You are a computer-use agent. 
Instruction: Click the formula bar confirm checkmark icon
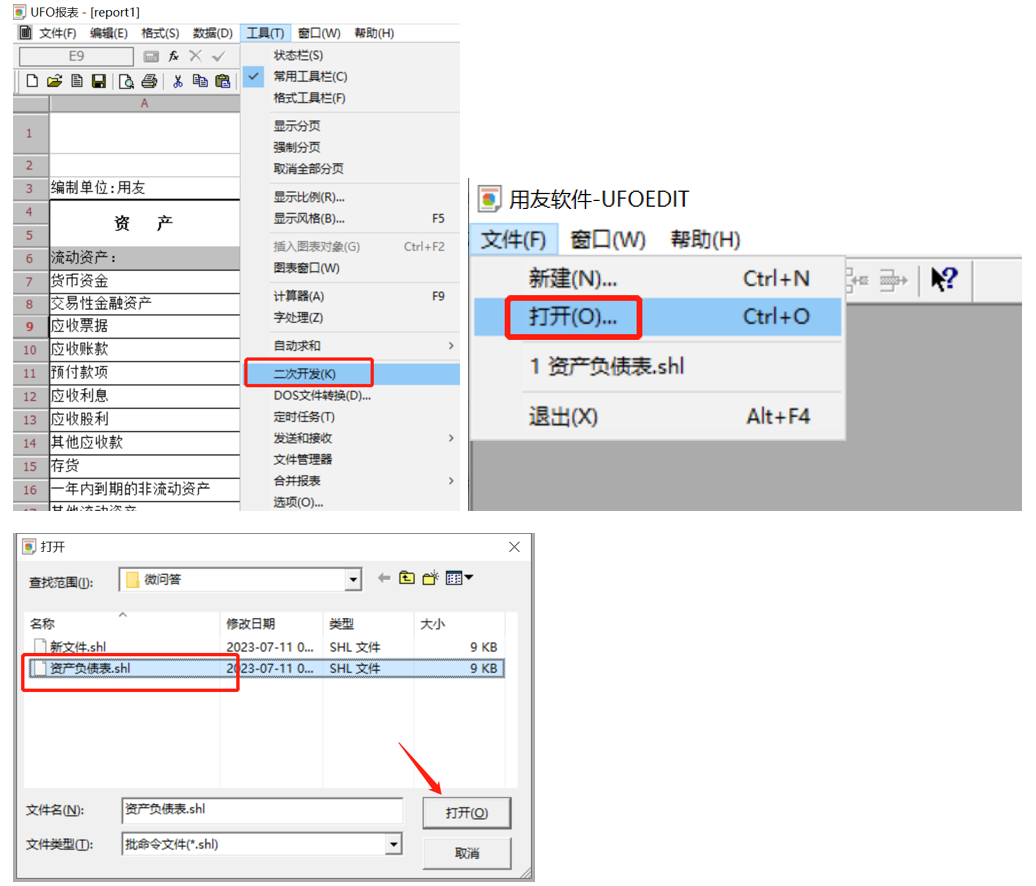pyautogui.click(x=219, y=56)
